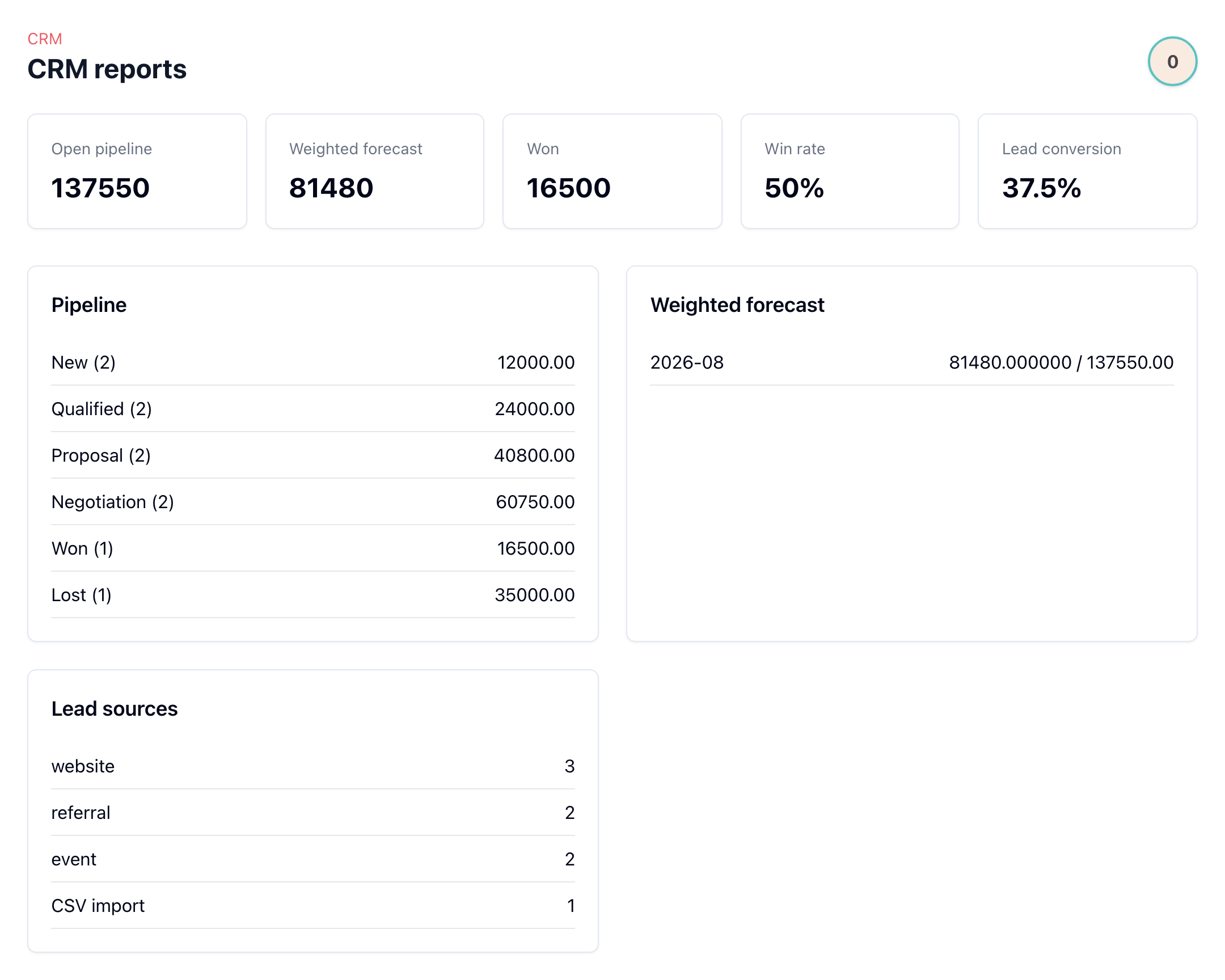1225x980 pixels.
Task: Open the Lead conversion 37.5% card
Action: (1087, 171)
